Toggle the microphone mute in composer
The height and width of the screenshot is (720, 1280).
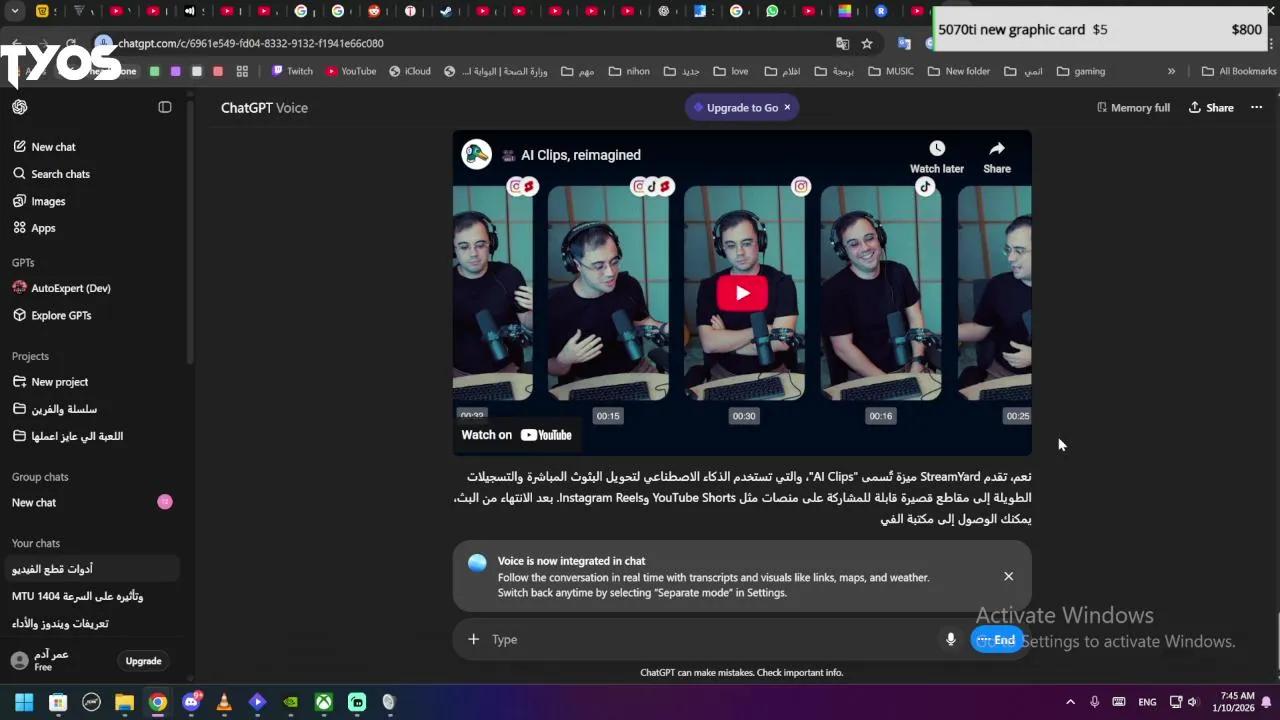[x=951, y=639]
